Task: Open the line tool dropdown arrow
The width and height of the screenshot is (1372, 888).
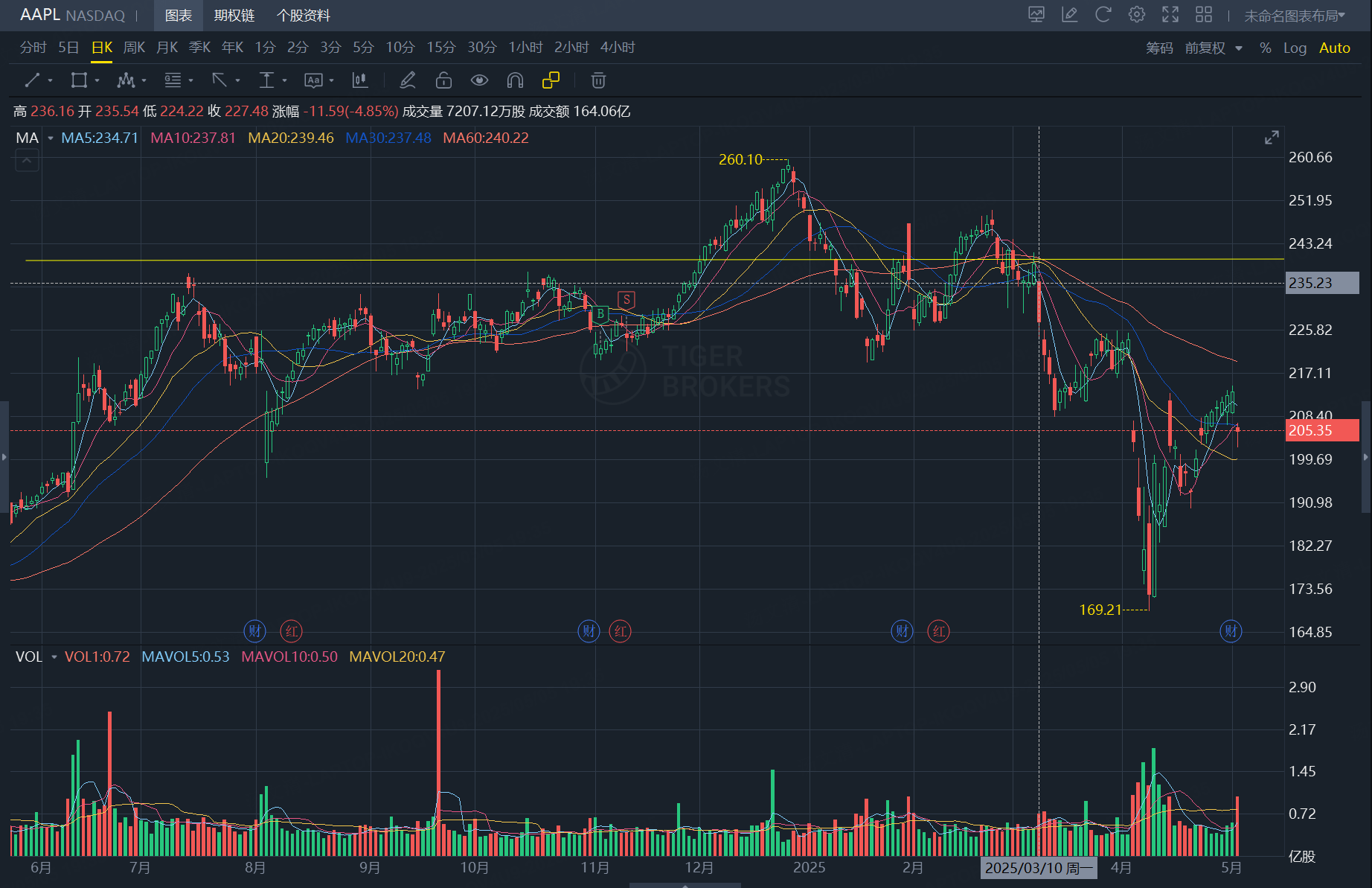Action: pos(50,80)
